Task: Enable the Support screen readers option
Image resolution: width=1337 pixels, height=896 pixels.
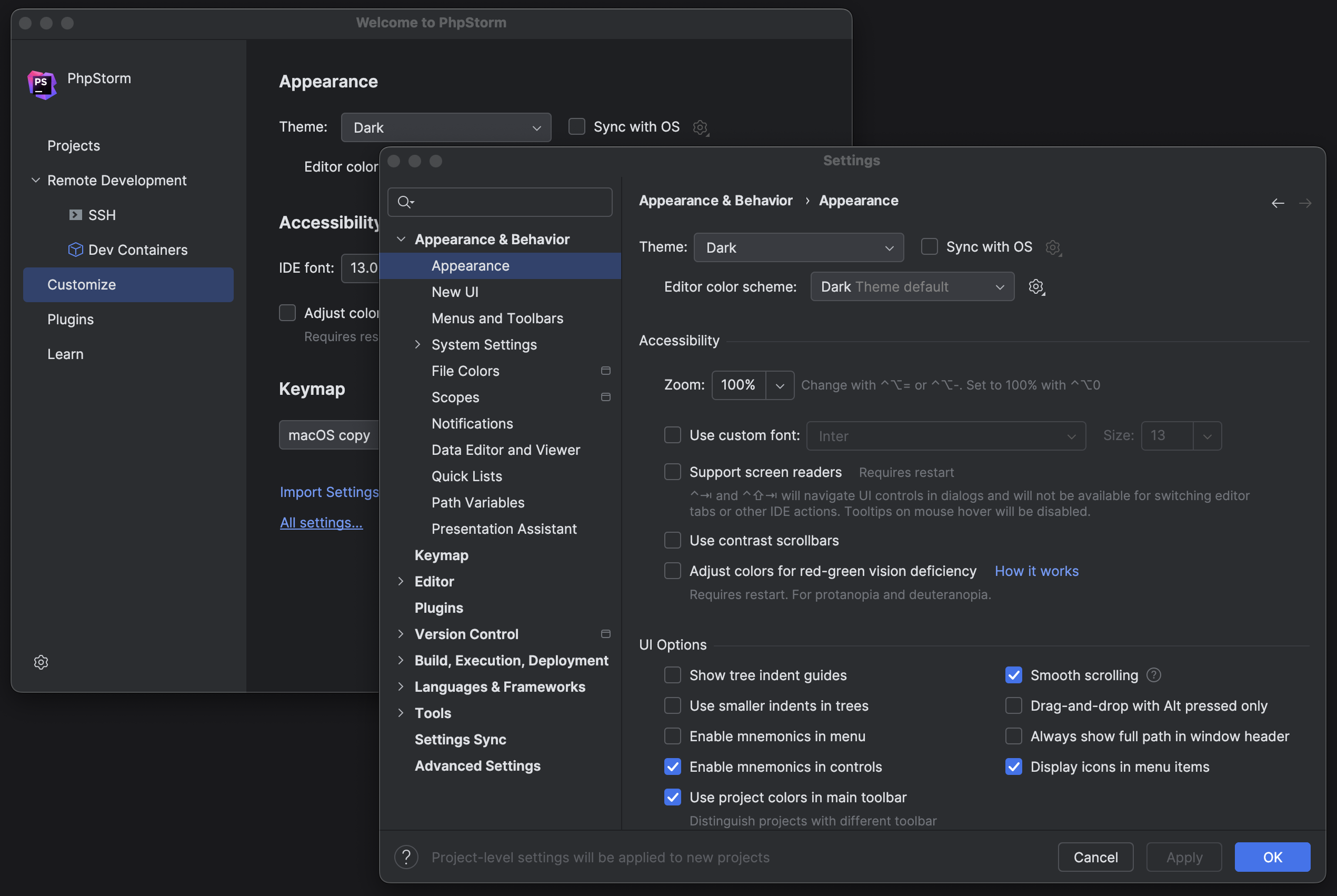Action: click(x=673, y=472)
